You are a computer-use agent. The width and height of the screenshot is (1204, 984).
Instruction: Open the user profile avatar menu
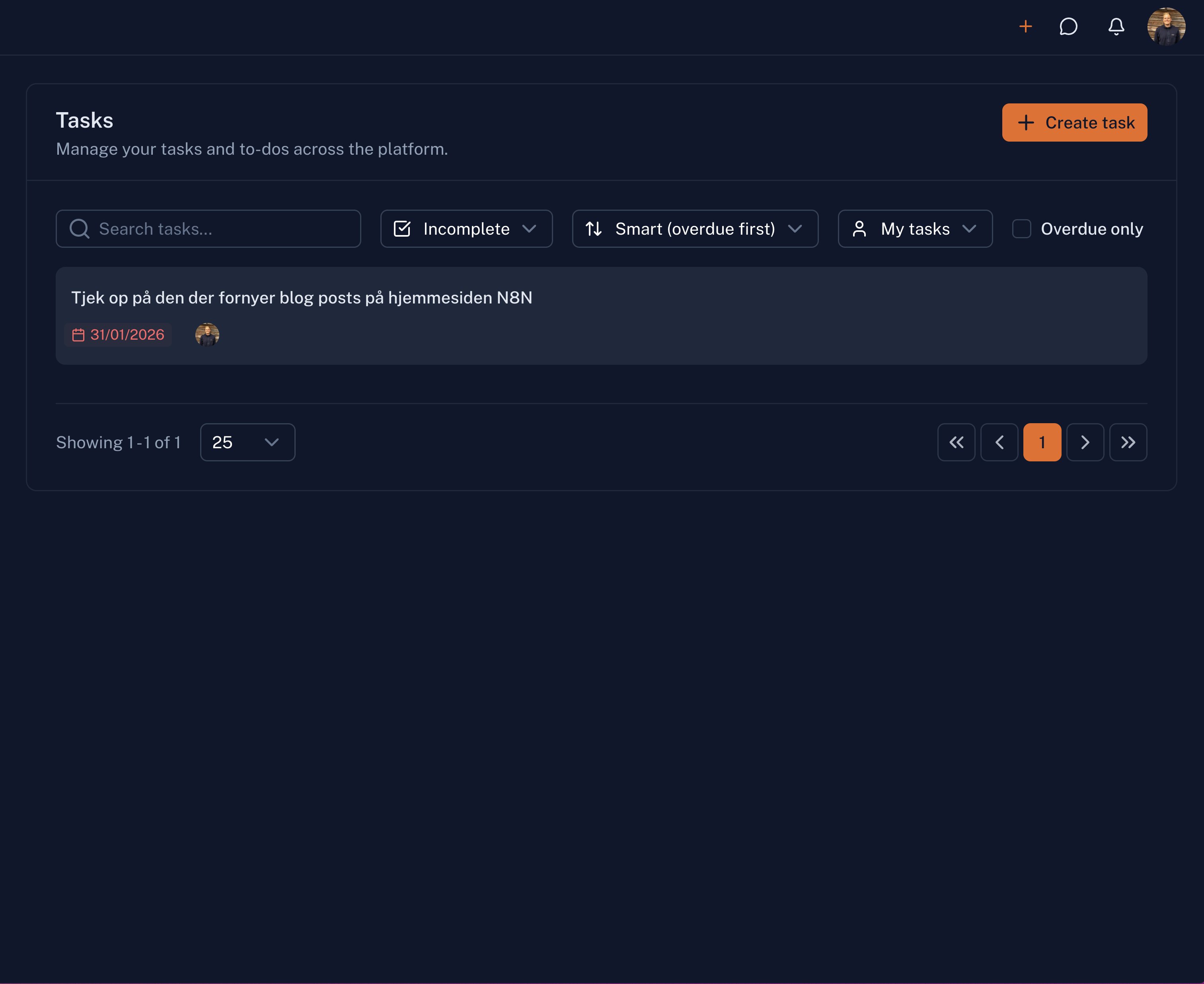[x=1166, y=27]
